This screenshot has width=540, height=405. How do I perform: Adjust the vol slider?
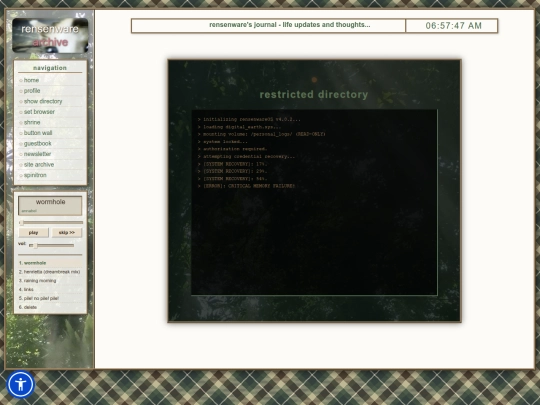(x=52, y=245)
